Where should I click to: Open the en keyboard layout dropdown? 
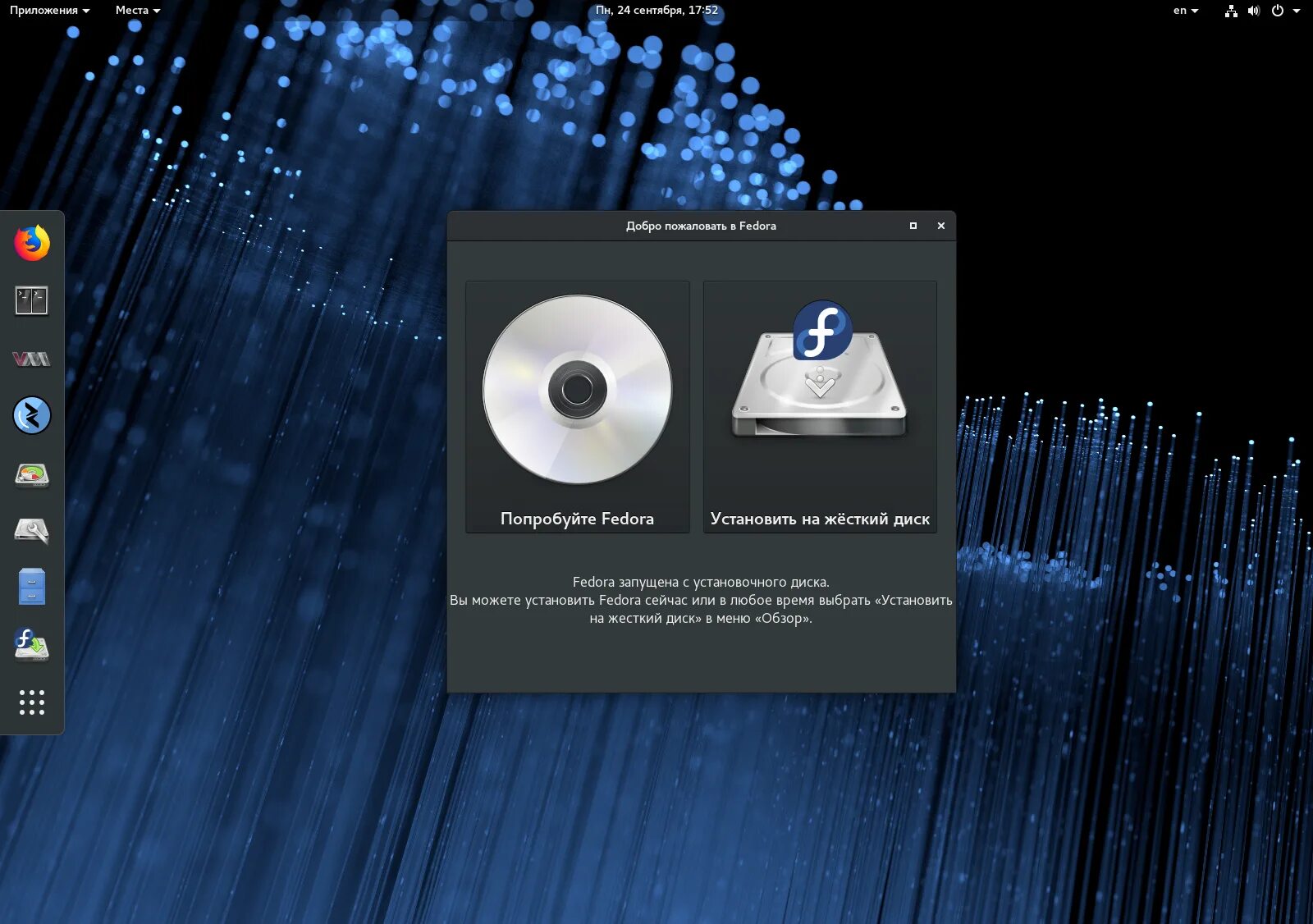(1186, 11)
